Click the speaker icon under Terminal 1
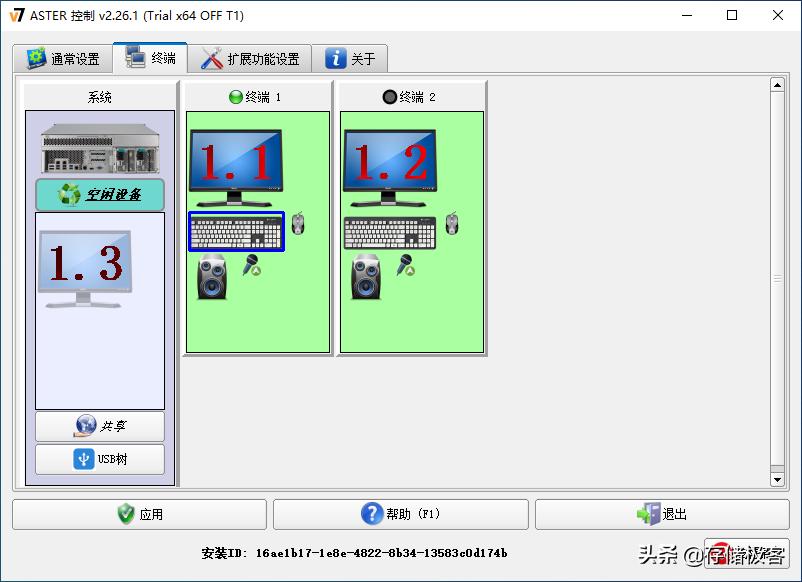The image size is (802, 582). tap(213, 280)
